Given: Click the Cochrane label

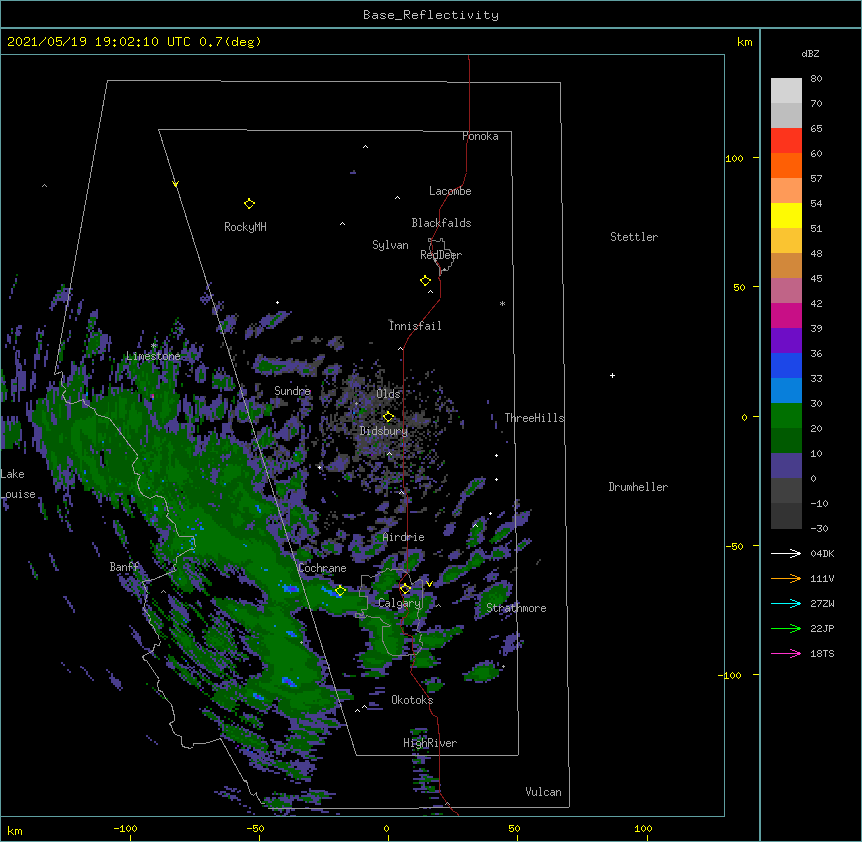Looking at the screenshot, I should (x=323, y=568).
